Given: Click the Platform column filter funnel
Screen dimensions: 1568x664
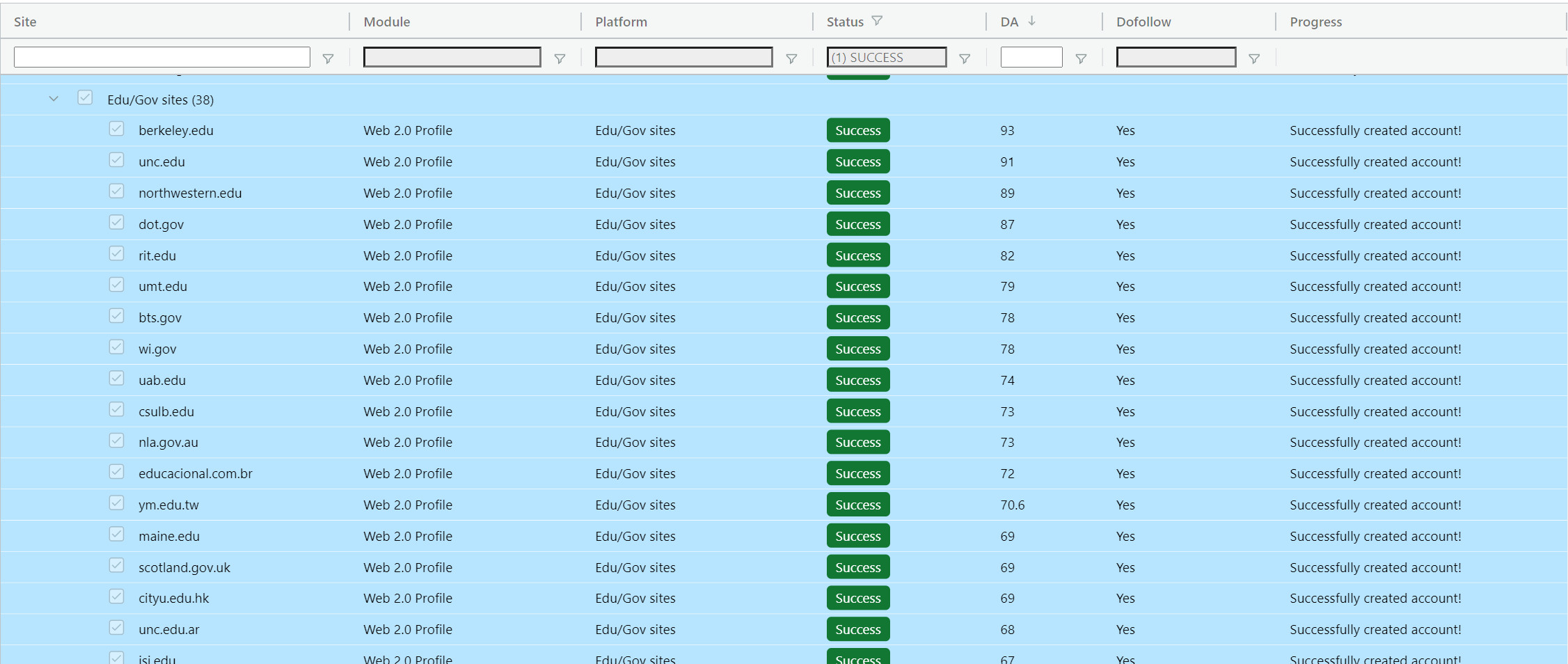Looking at the screenshot, I should pyautogui.click(x=791, y=58).
